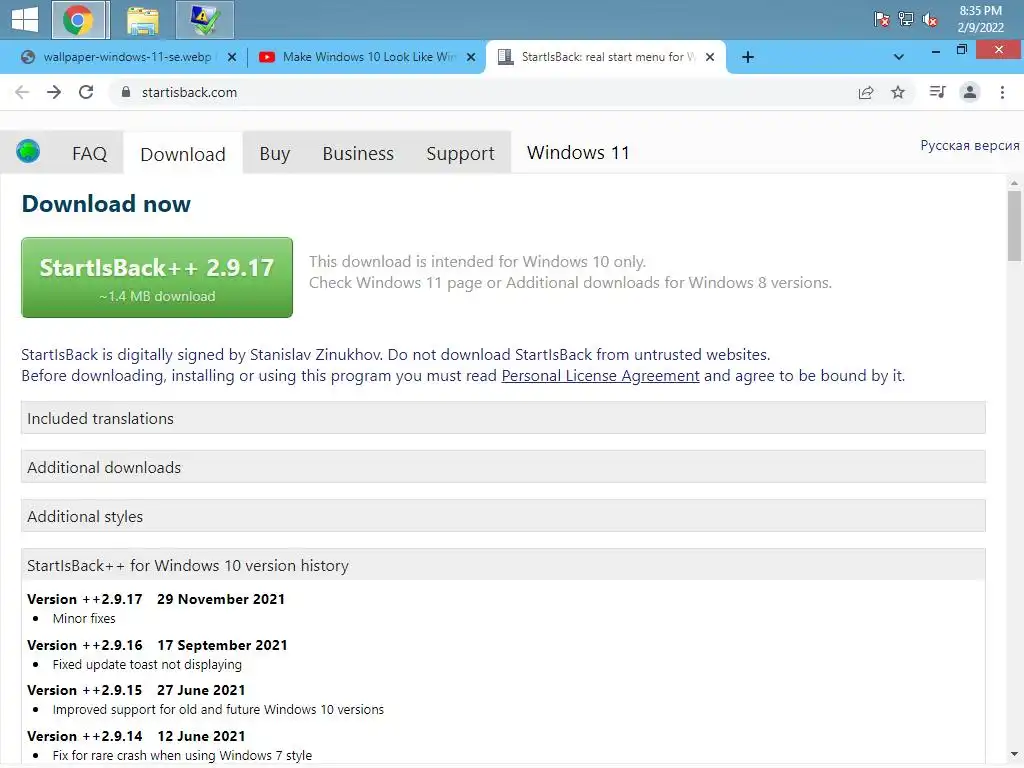
Task: Open the Chrome three-dot menu
Action: pyautogui.click(x=1002, y=92)
